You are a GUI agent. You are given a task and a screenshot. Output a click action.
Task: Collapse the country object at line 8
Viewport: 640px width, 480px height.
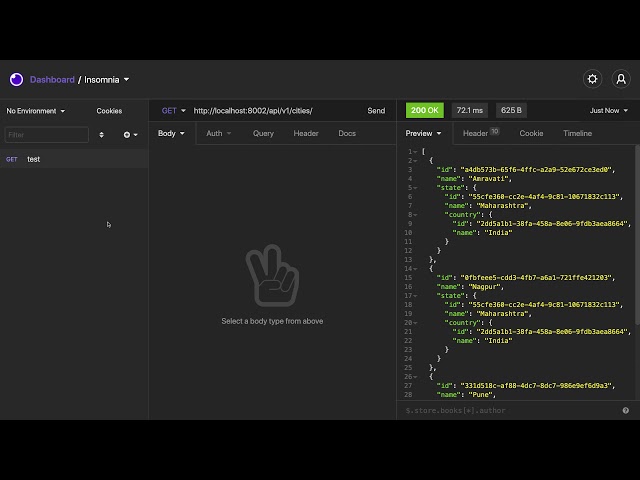pos(415,215)
